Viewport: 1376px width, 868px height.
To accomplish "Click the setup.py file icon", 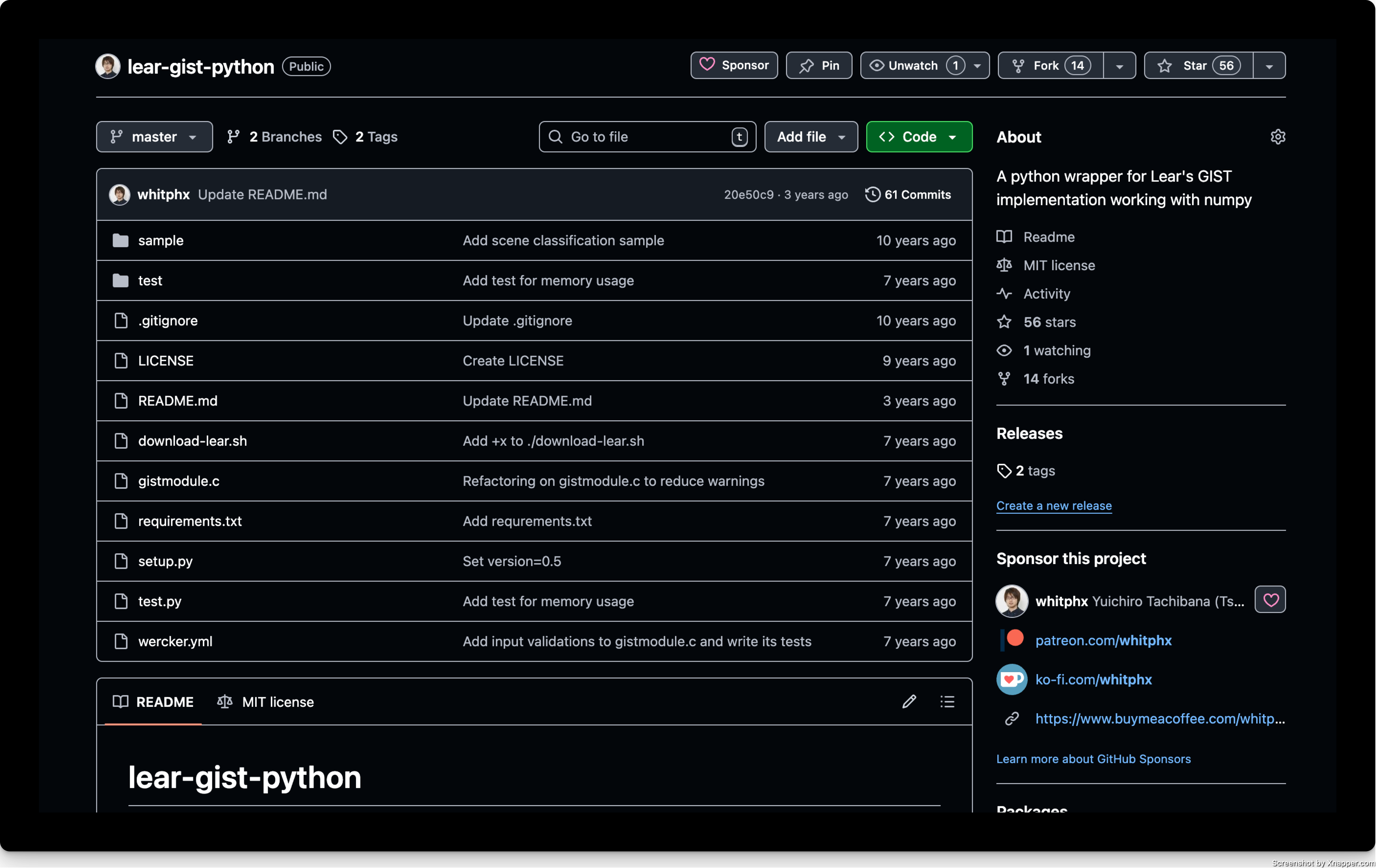I will click(121, 561).
